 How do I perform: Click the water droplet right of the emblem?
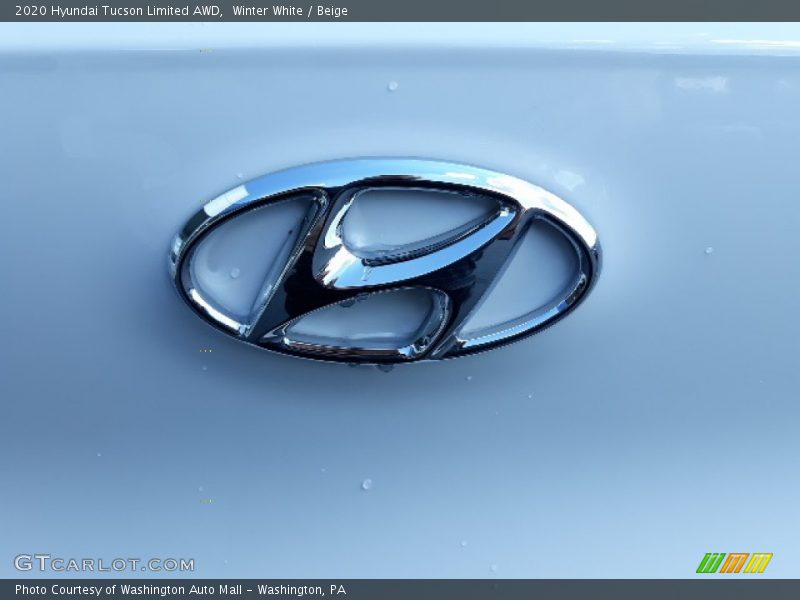point(709,250)
